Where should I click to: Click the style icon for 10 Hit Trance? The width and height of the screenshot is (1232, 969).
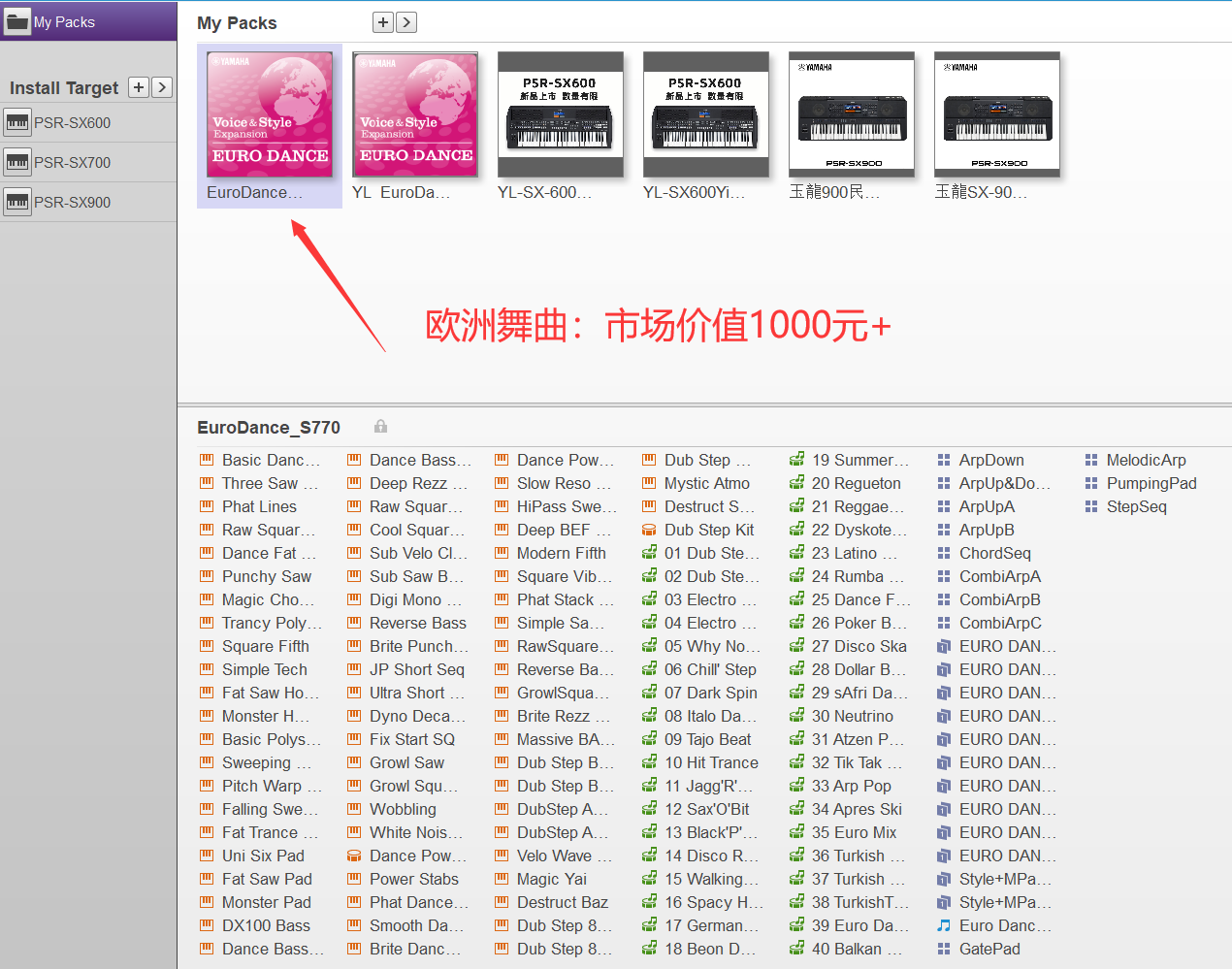649,762
